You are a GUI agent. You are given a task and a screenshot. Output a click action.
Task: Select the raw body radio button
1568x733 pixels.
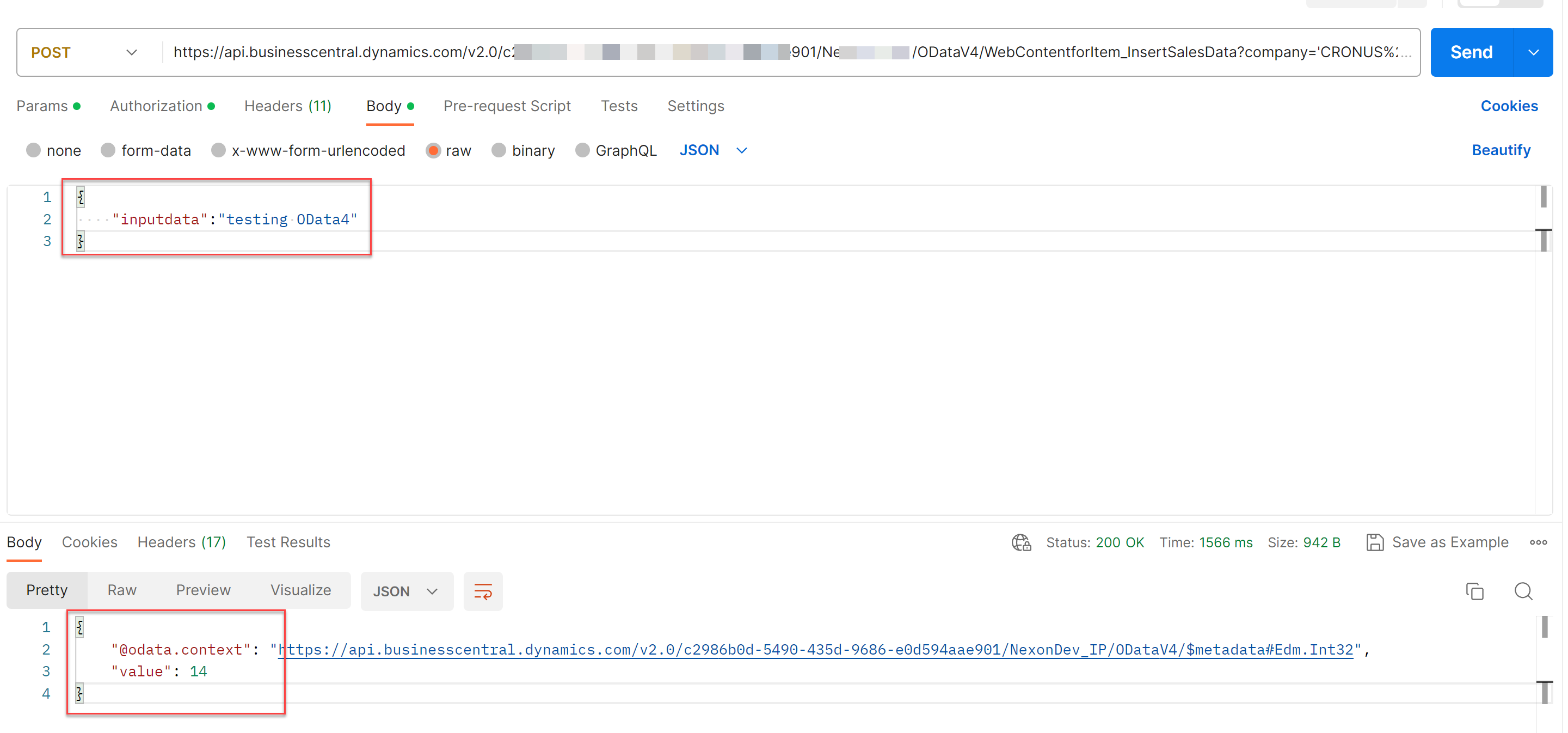433,150
